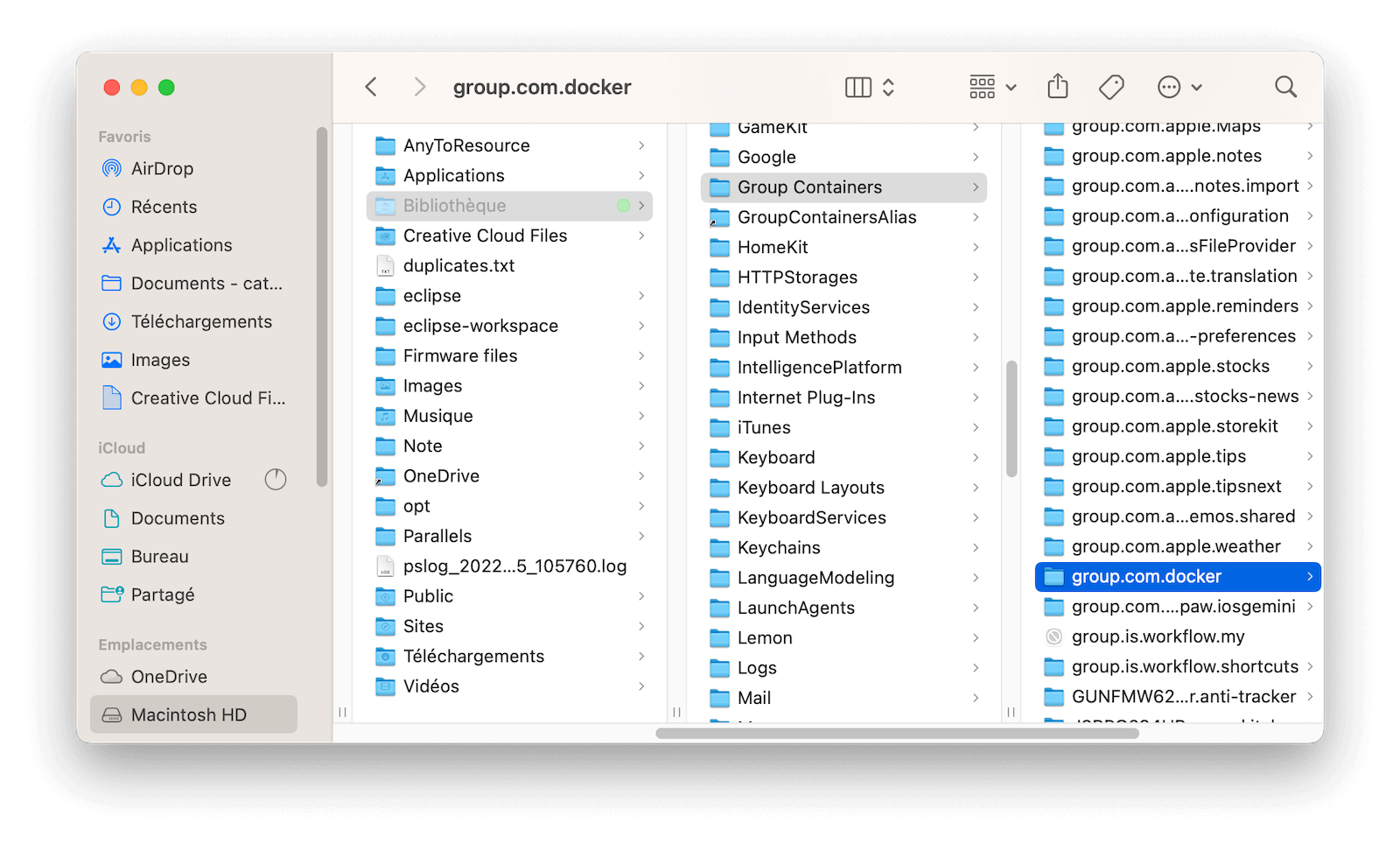This screenshot has height=844, width=1400.
Task: Go back with the left chevron button
Action: coord(371,87)
